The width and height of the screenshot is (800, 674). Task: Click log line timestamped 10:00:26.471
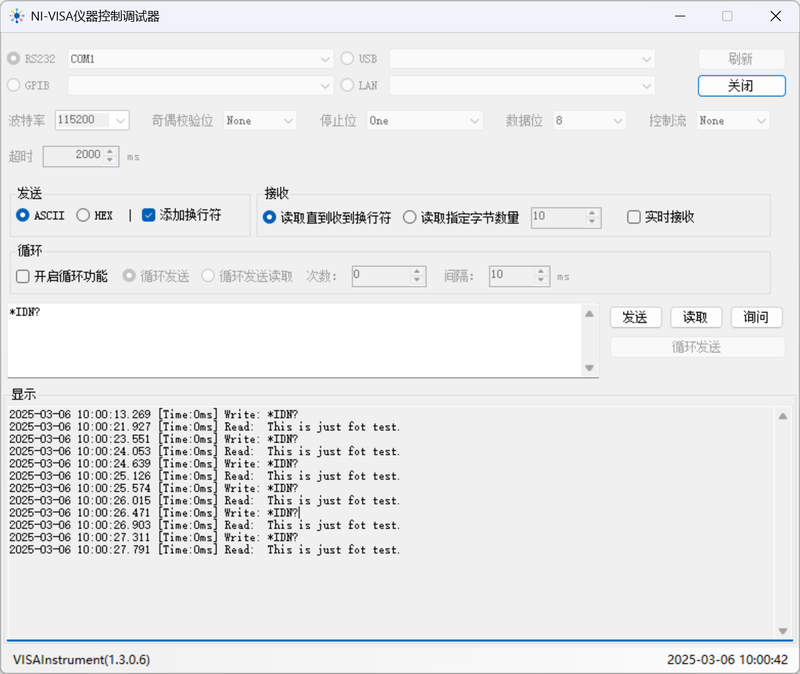[154, 512]
